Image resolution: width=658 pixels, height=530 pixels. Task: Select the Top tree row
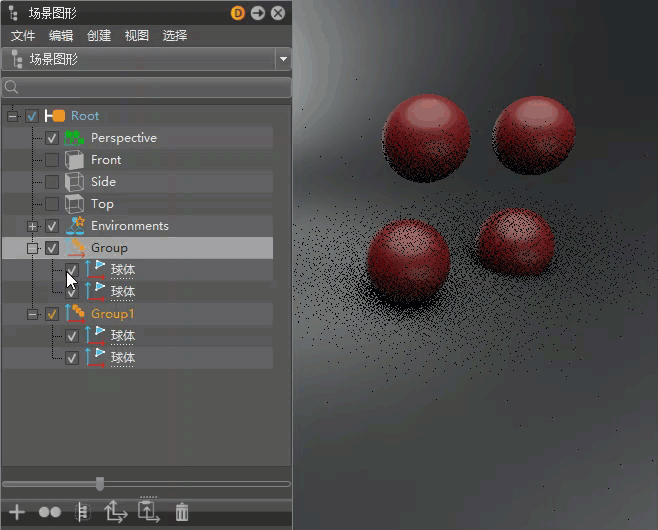[138, 204]
